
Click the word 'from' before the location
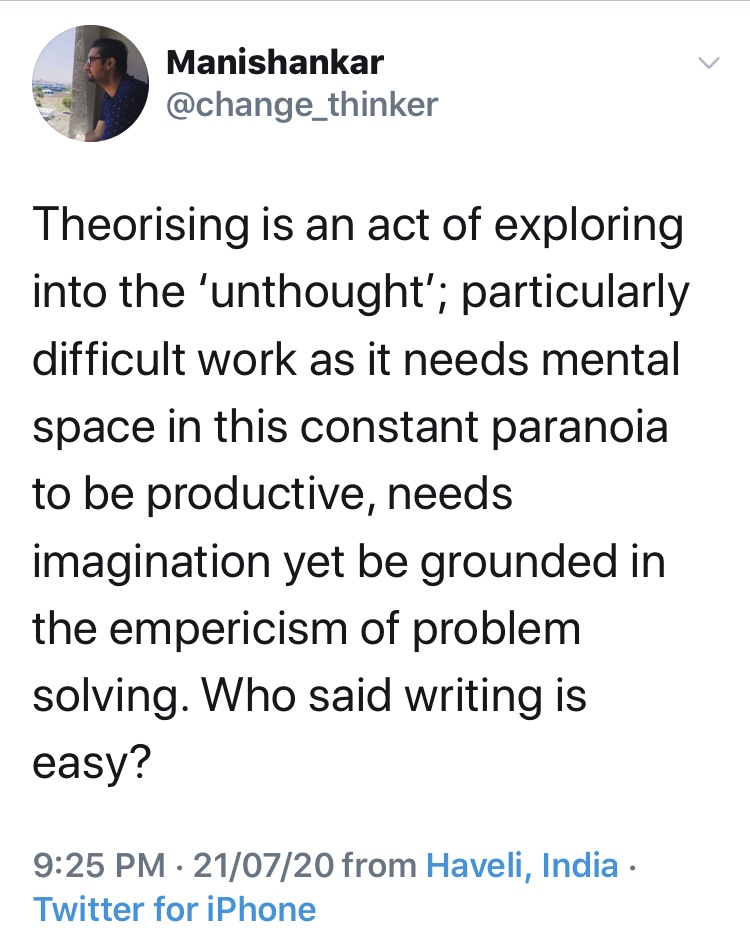(380, 865)
